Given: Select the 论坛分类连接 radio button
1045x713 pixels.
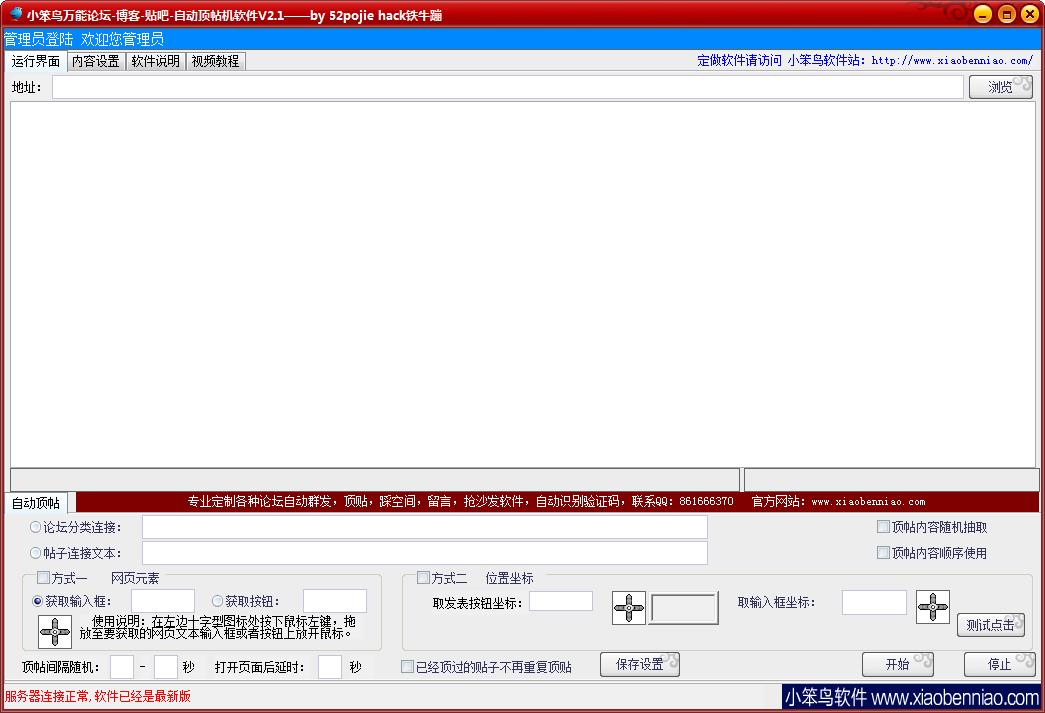Looking at the screenshot, I should pos(36,527).
